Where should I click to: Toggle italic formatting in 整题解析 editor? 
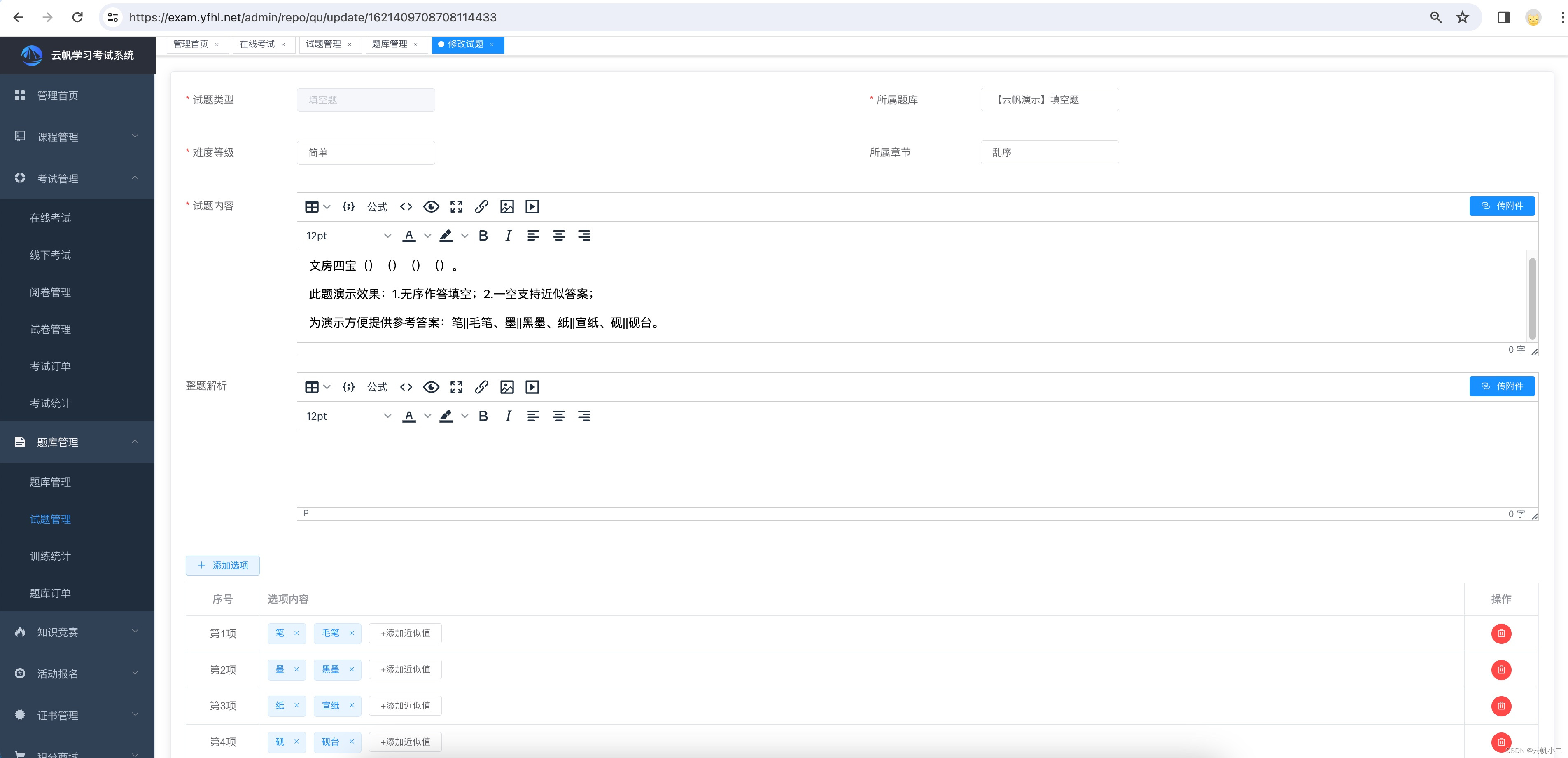pyautogui.click(x=508, y=416)
